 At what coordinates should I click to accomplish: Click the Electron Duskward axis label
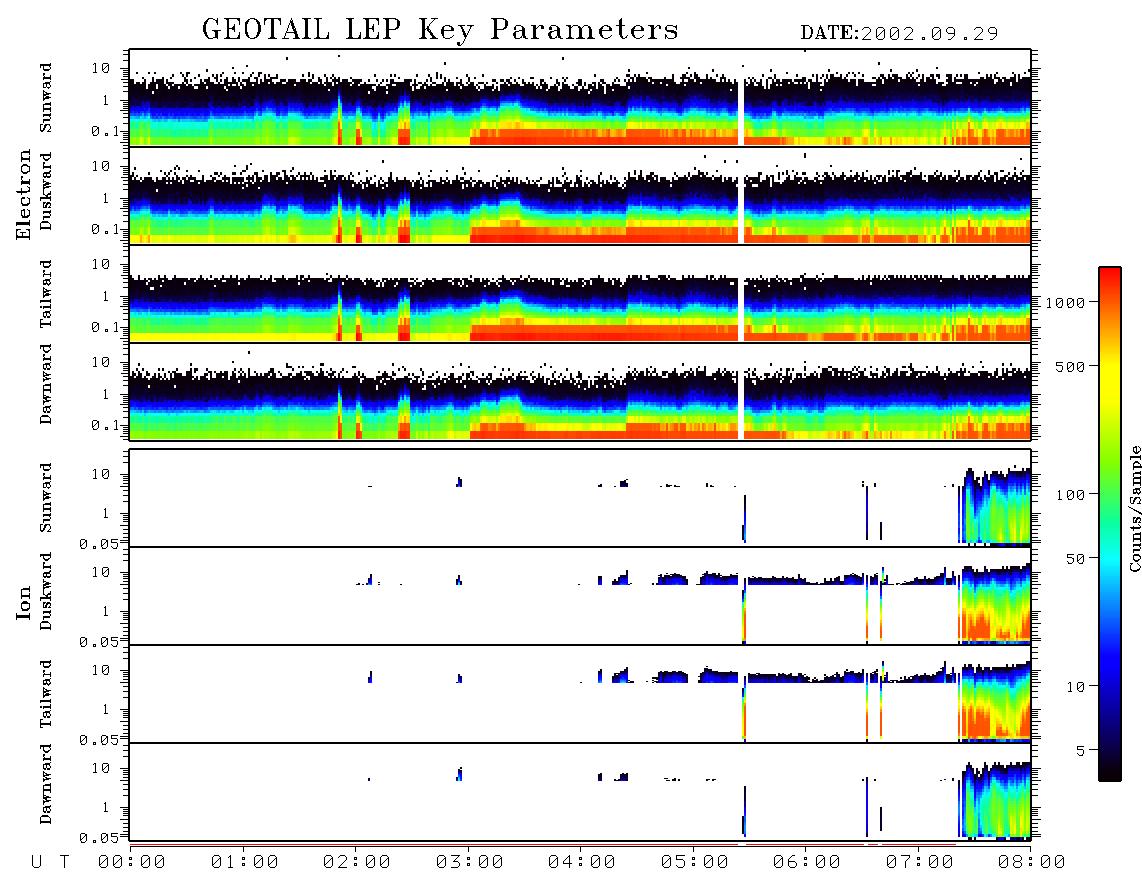click(x=46, y=191)
